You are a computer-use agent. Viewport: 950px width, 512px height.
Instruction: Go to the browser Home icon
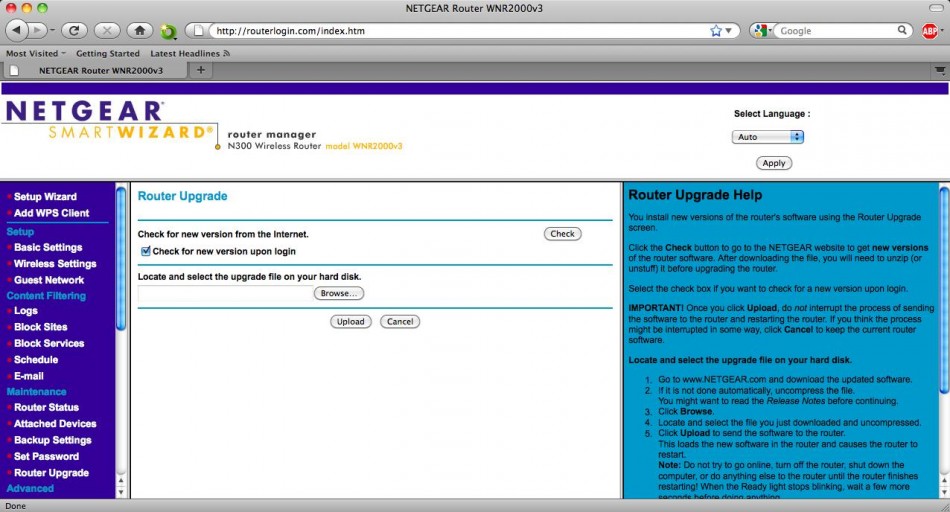coord(140,31)
